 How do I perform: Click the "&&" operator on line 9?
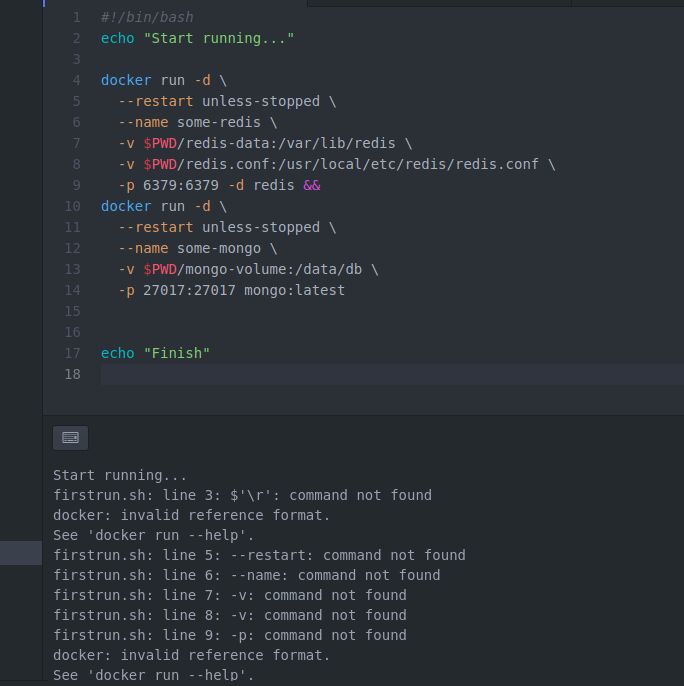coord(312,186)
